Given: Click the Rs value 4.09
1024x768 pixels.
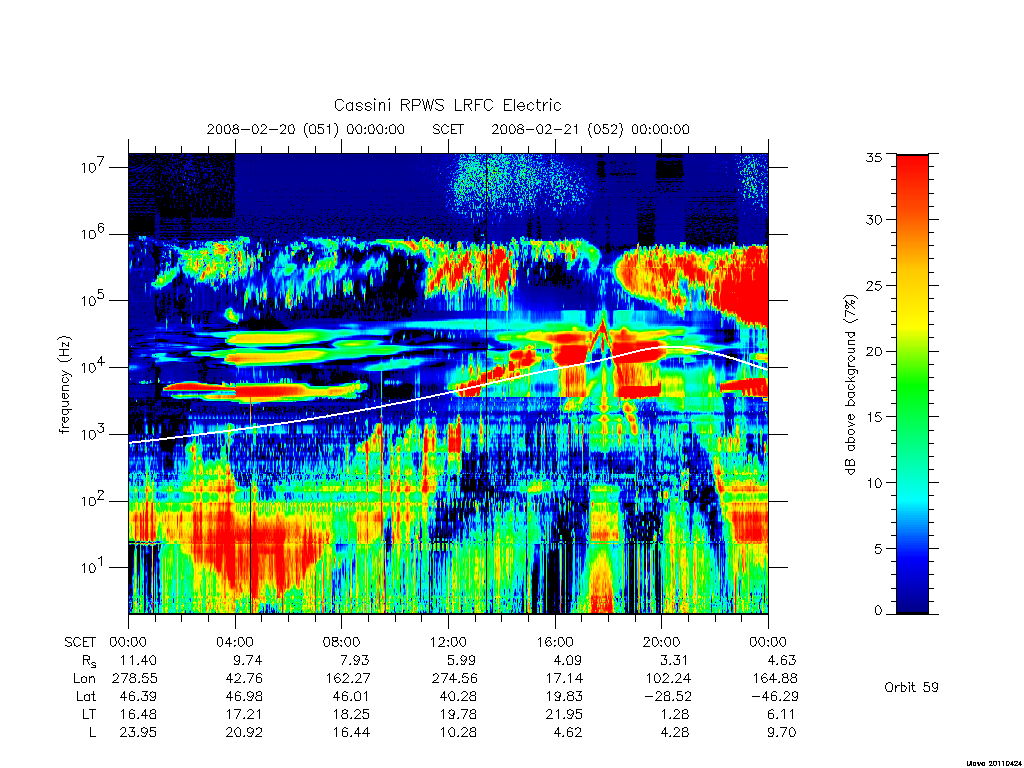Looking at the screenshot, I should point(568,660).
